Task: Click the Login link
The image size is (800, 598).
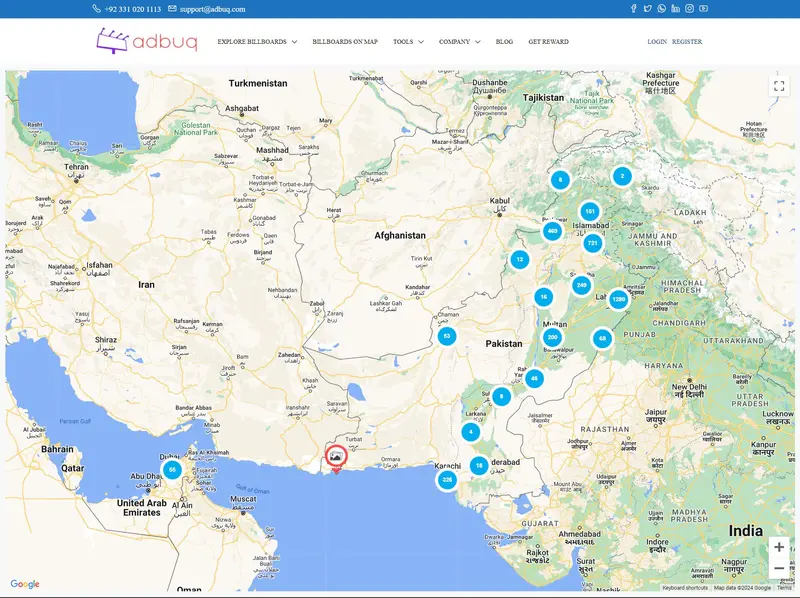Action: point(657,42)
